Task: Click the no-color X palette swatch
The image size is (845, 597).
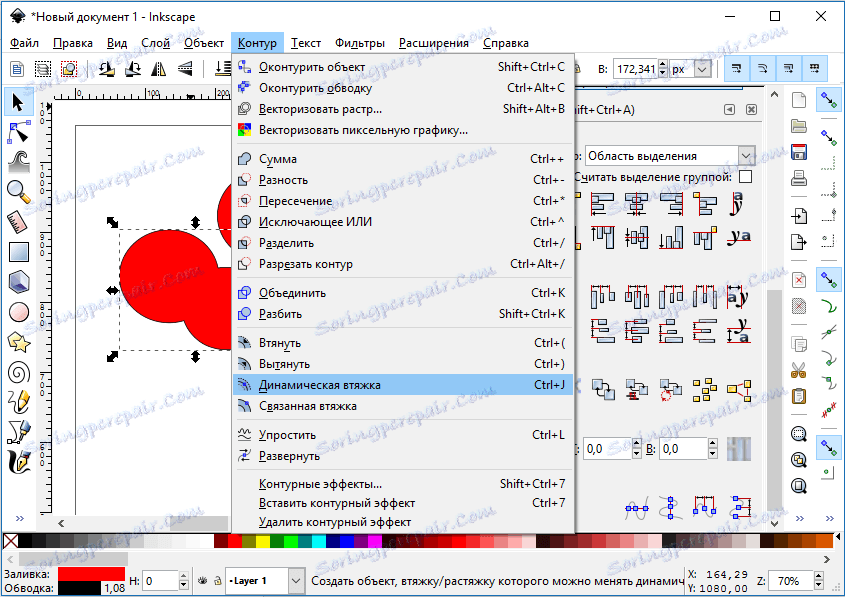Action: [11, 541]
